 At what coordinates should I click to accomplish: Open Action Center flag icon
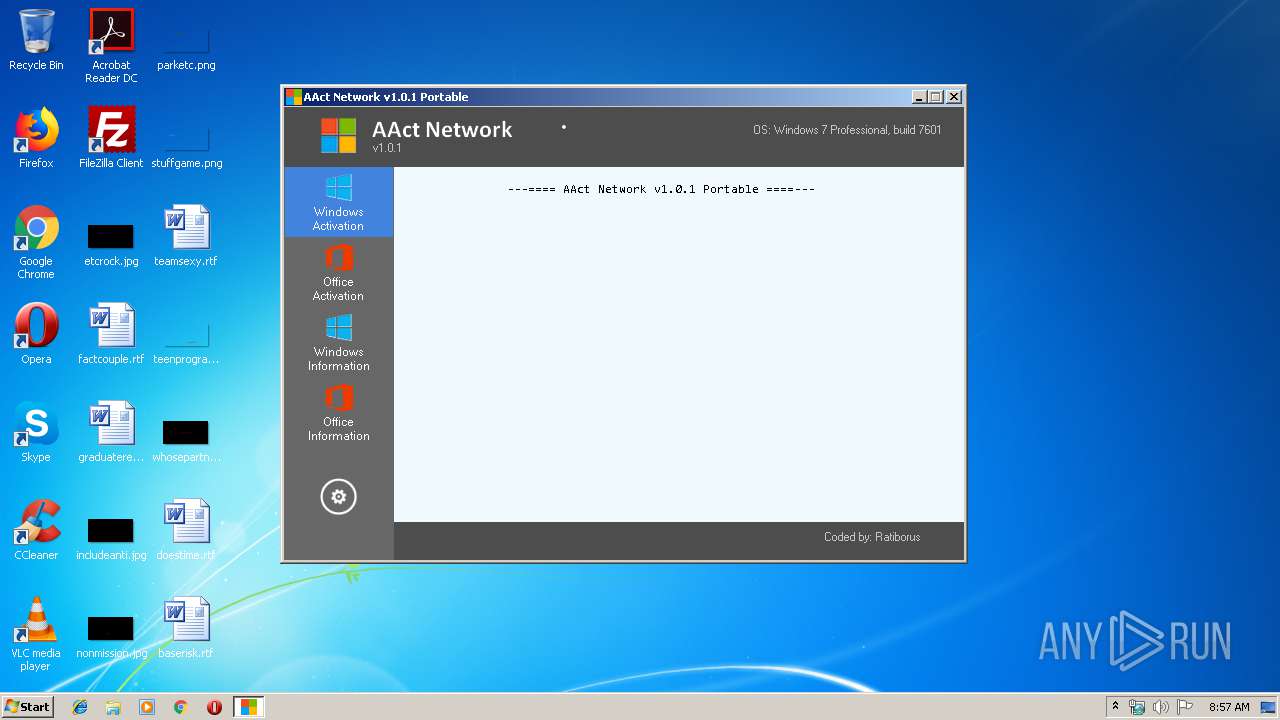1185,707
